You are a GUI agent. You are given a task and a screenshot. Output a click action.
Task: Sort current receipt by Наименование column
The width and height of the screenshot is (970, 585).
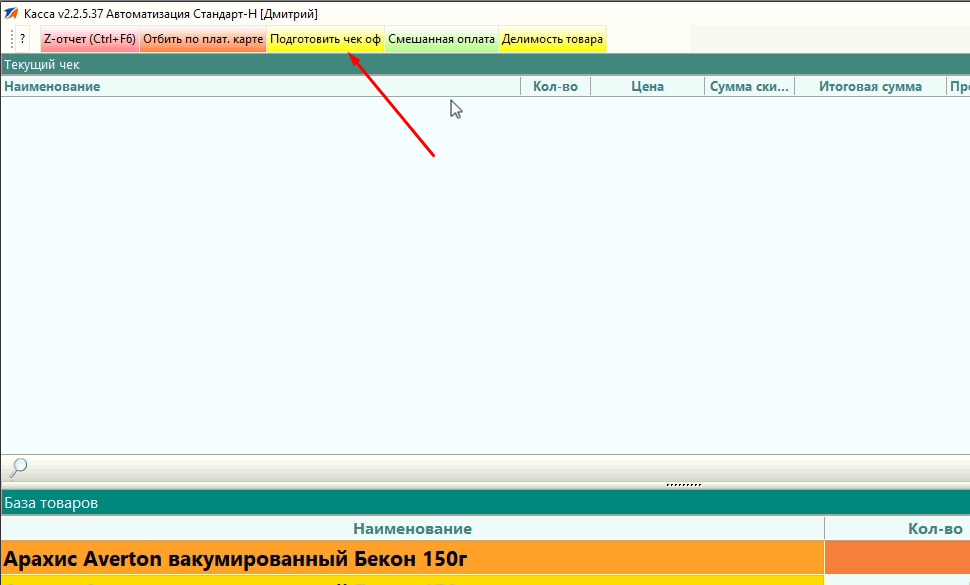click(x=260, y=87)
